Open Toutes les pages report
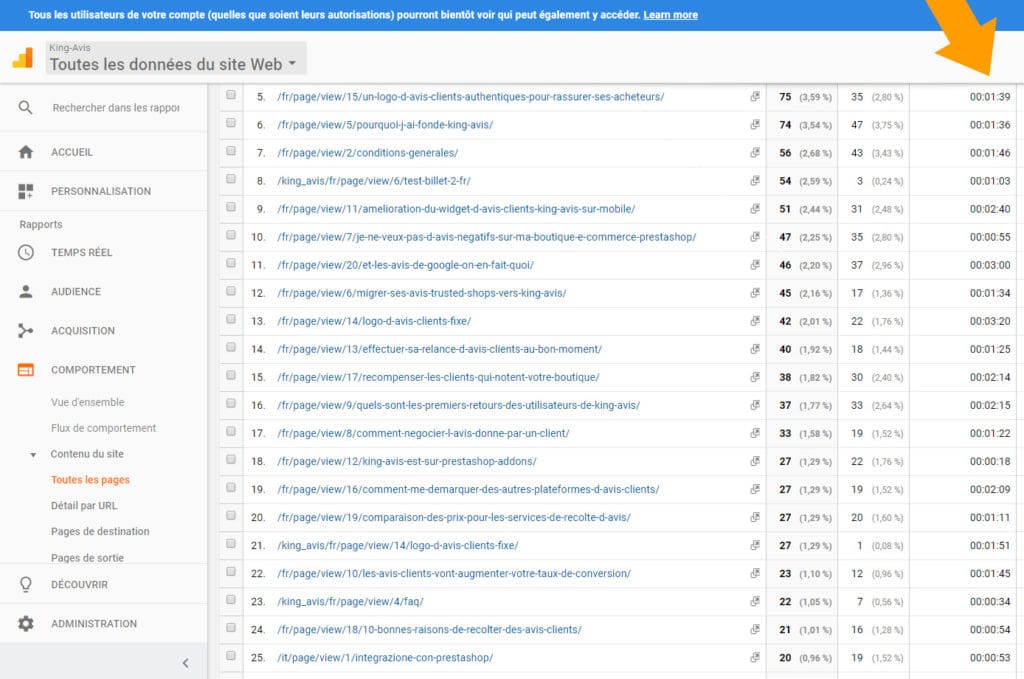 pyautogui.click(x=90, y=480)
